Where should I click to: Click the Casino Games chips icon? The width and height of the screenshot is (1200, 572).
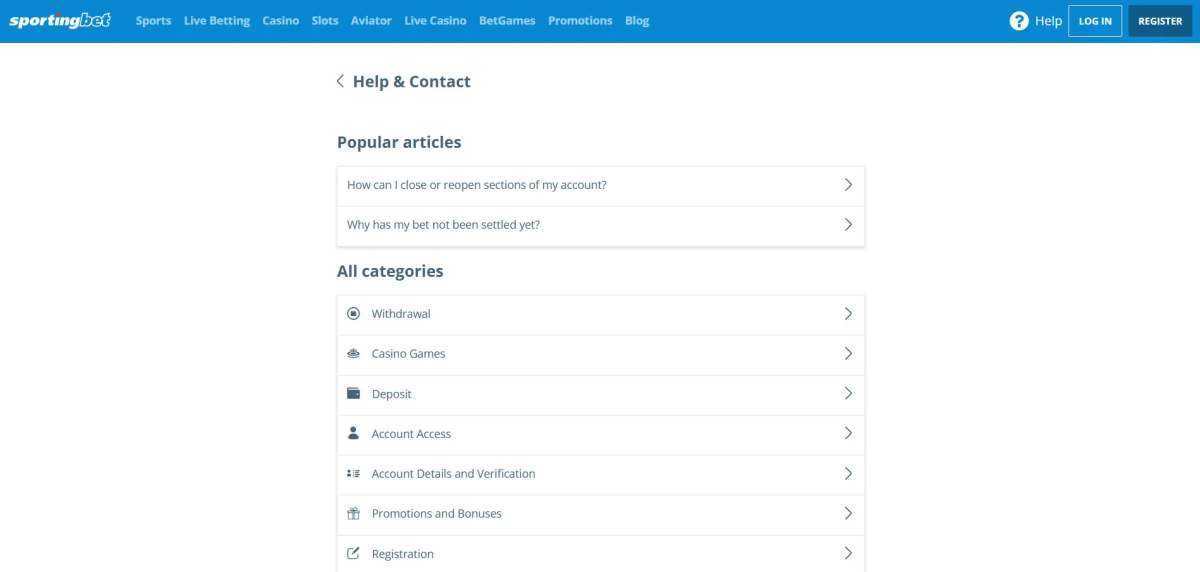tap(353, 354)
